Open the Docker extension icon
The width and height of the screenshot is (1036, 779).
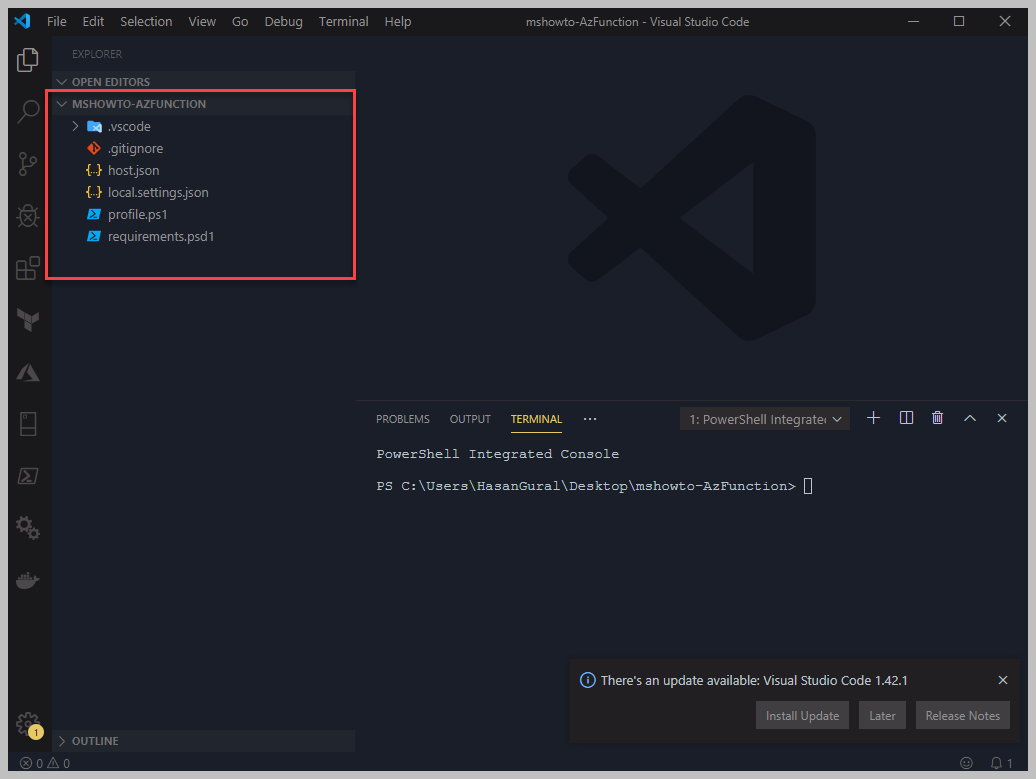28,580
